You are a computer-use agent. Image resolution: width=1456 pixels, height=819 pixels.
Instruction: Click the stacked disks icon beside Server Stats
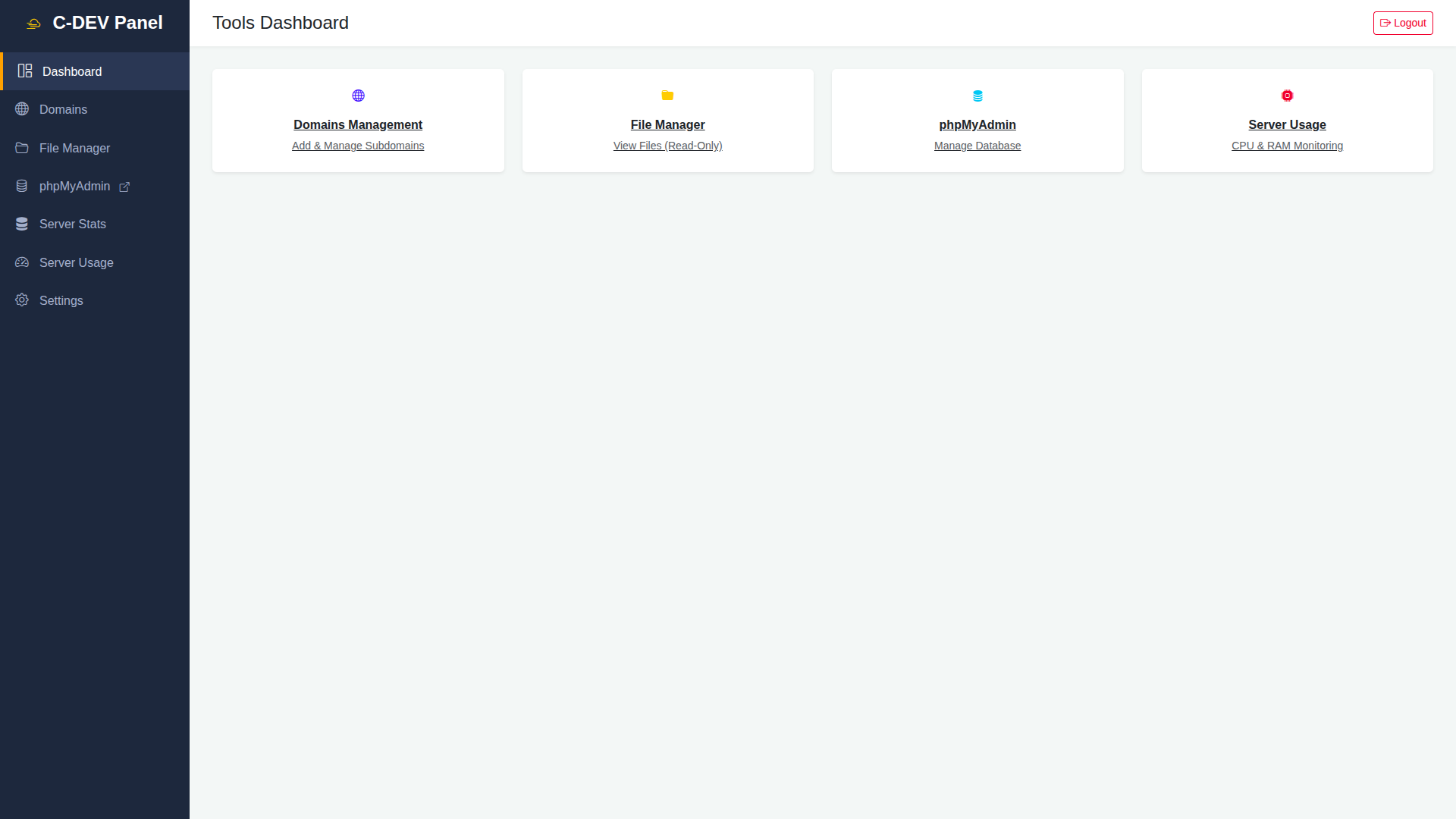click(22, 224)
